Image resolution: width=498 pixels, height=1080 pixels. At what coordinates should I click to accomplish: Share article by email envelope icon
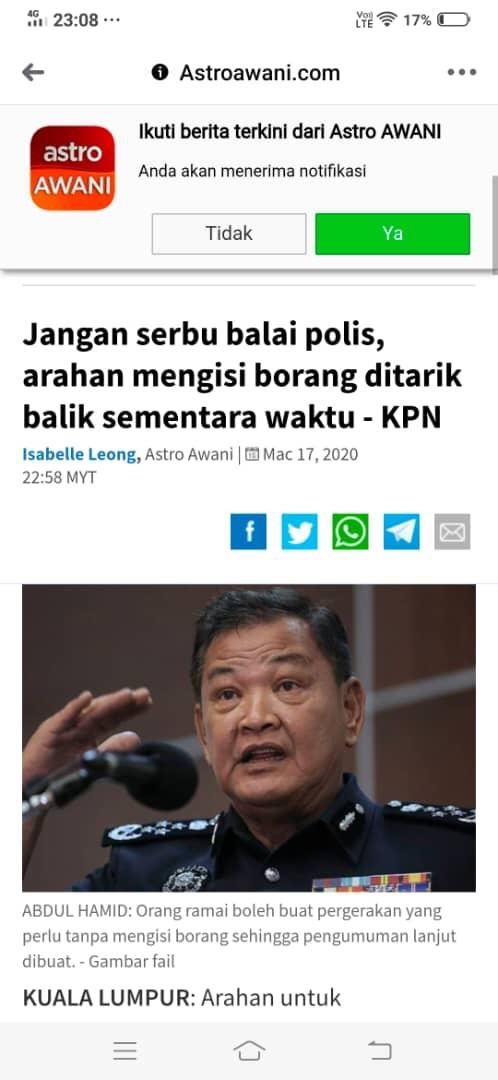coord(453,532)
